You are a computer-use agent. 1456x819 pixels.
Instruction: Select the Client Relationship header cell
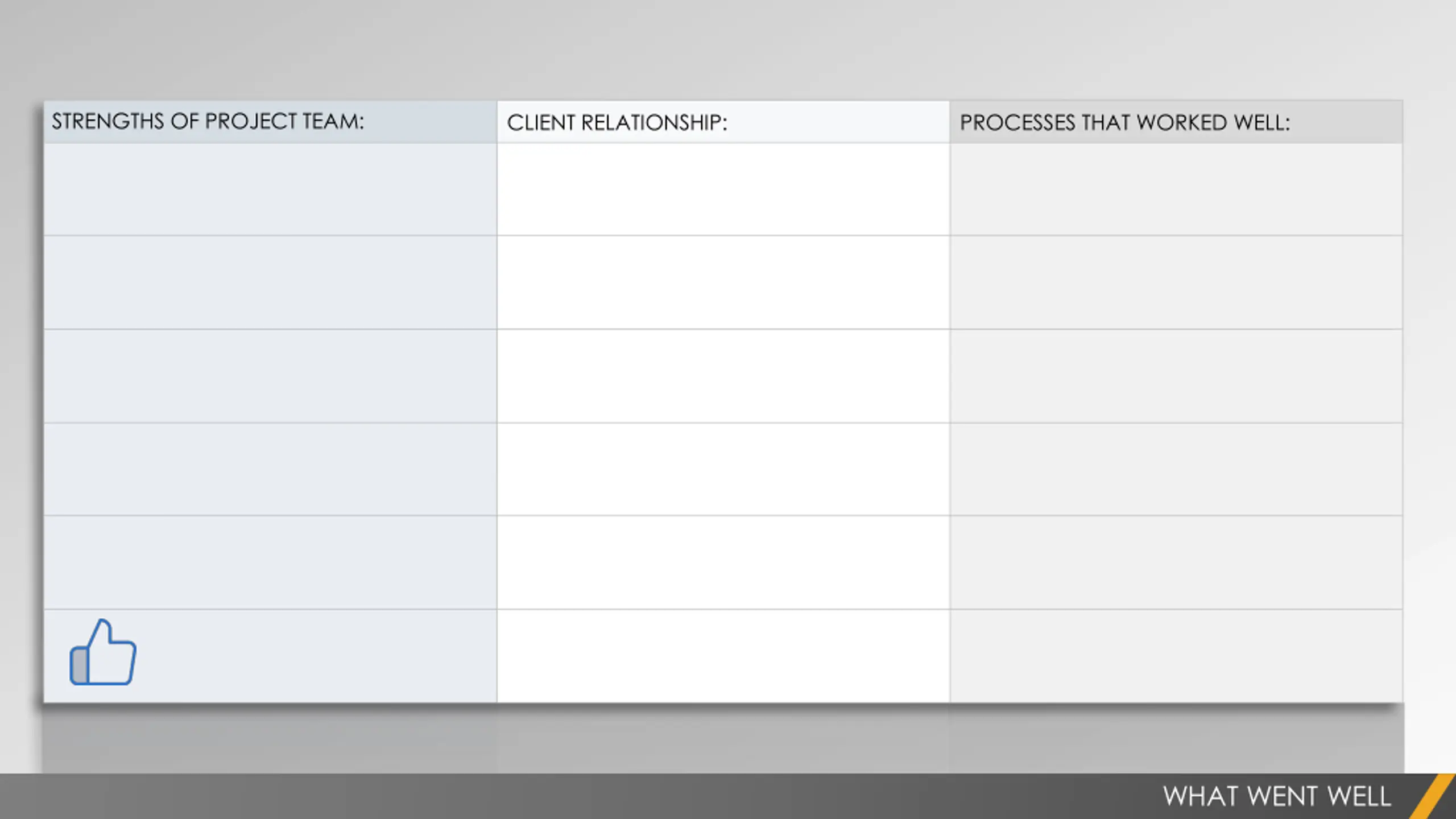tap(723, 122)
